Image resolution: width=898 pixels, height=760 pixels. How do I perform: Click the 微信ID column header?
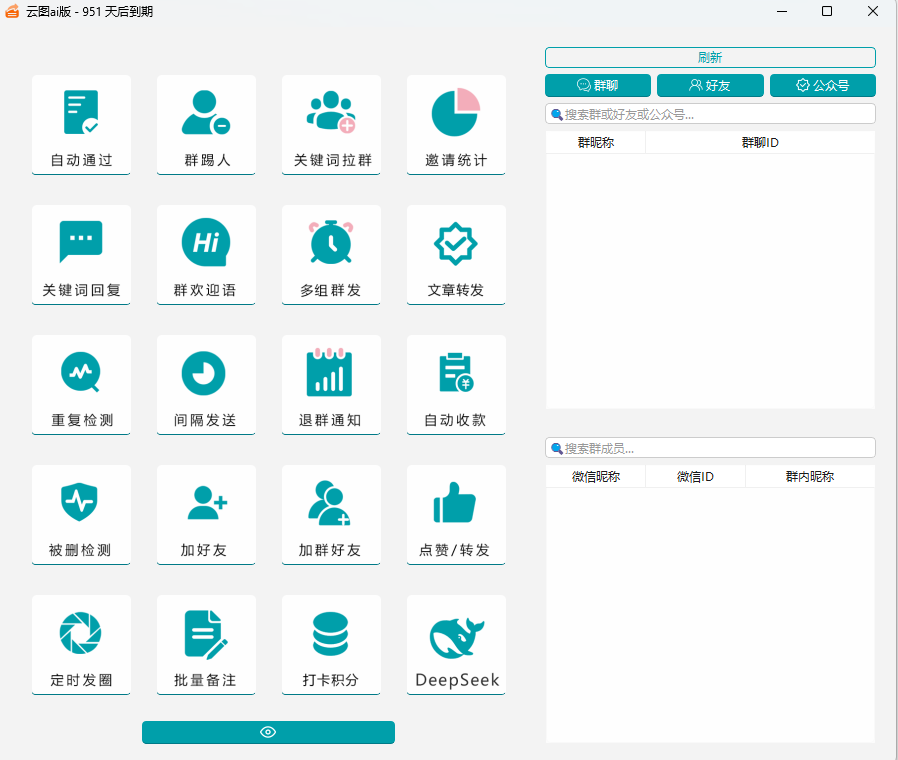point(695,477)
